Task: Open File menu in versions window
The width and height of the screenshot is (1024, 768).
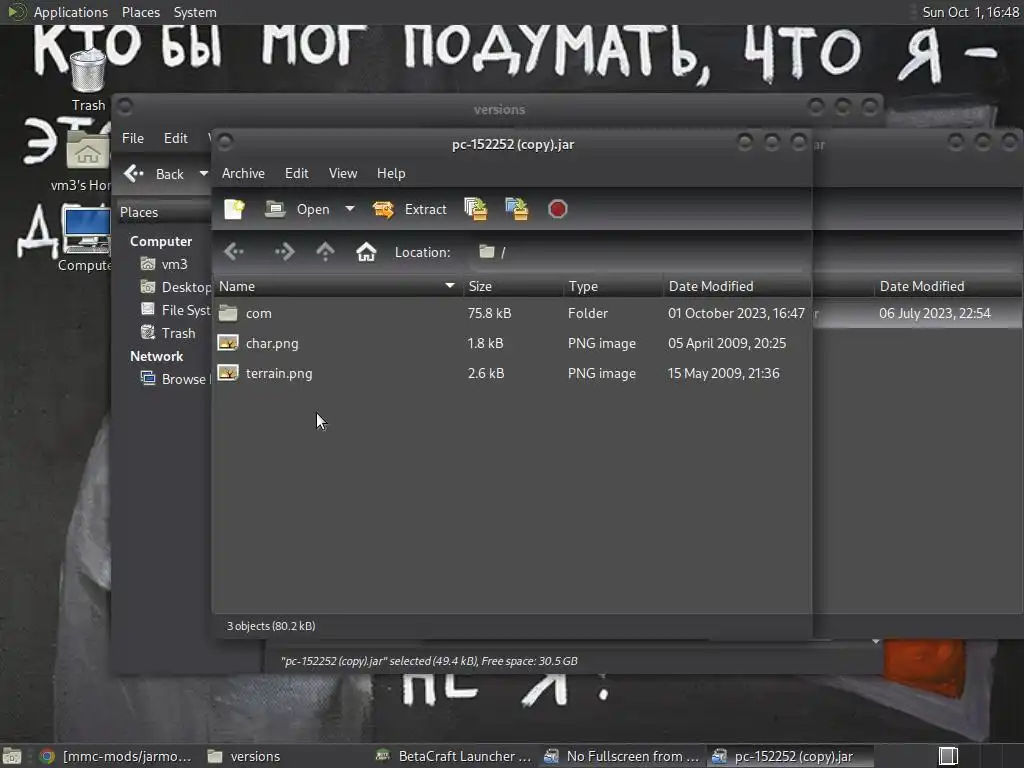Action: [133, 138]
